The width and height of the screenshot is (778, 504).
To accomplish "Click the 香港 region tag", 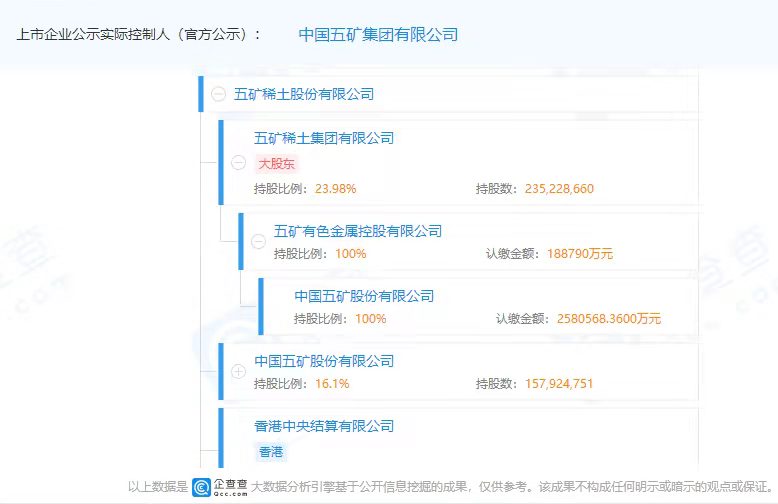I will coord(271,452).
